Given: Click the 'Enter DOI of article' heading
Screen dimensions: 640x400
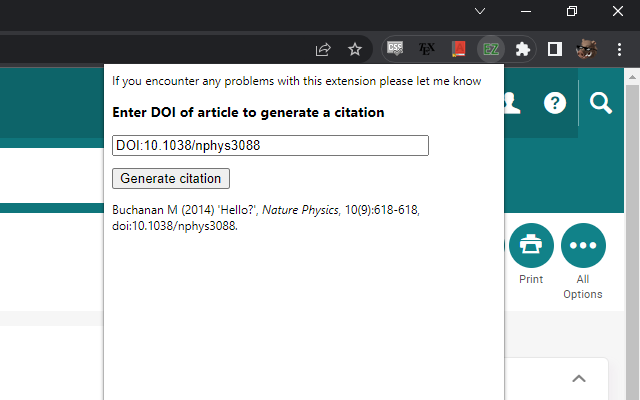Looking at the screenshot, I should [x=248, y=112].
